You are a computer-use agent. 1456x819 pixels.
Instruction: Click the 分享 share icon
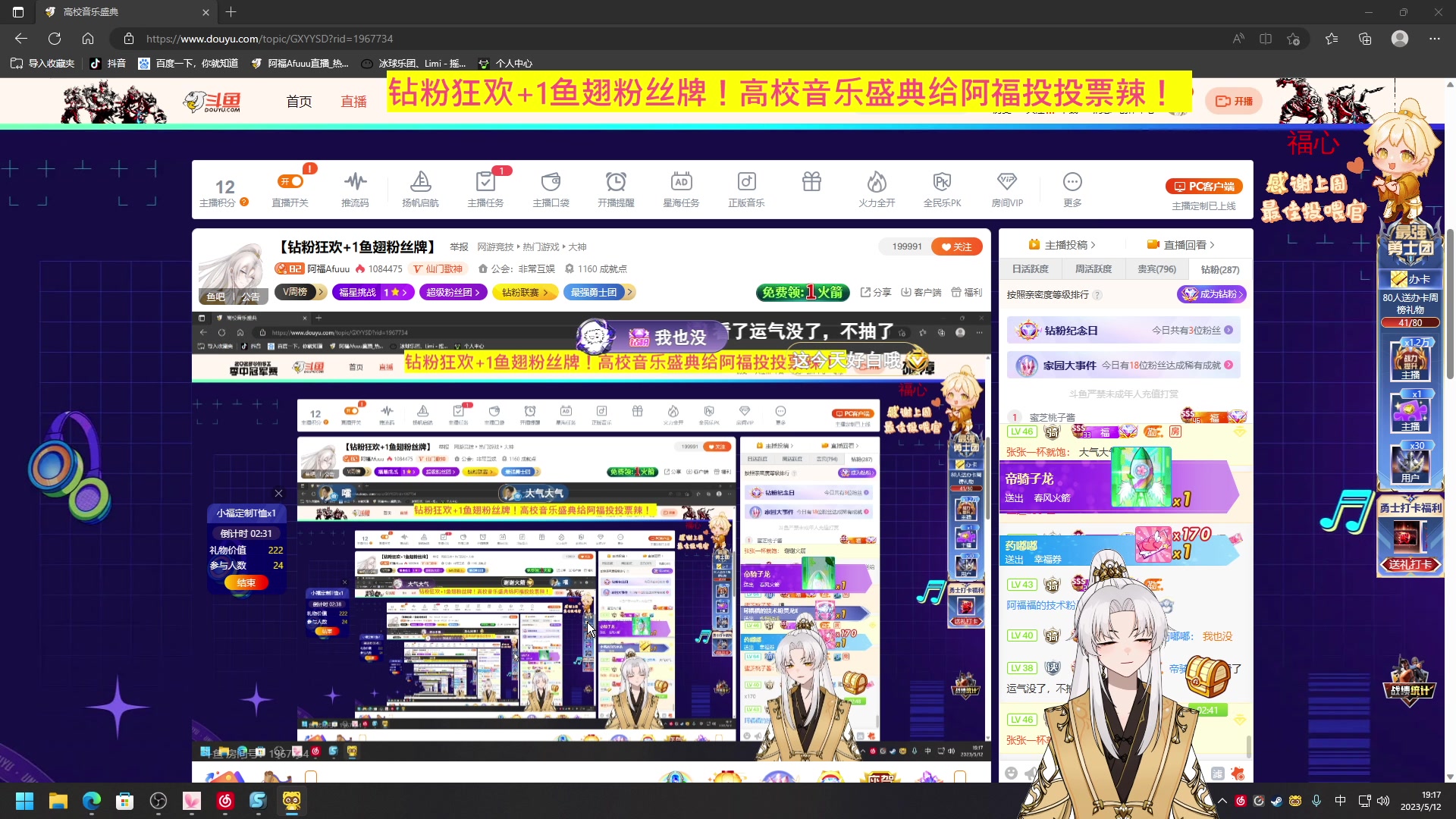point(876,292)
